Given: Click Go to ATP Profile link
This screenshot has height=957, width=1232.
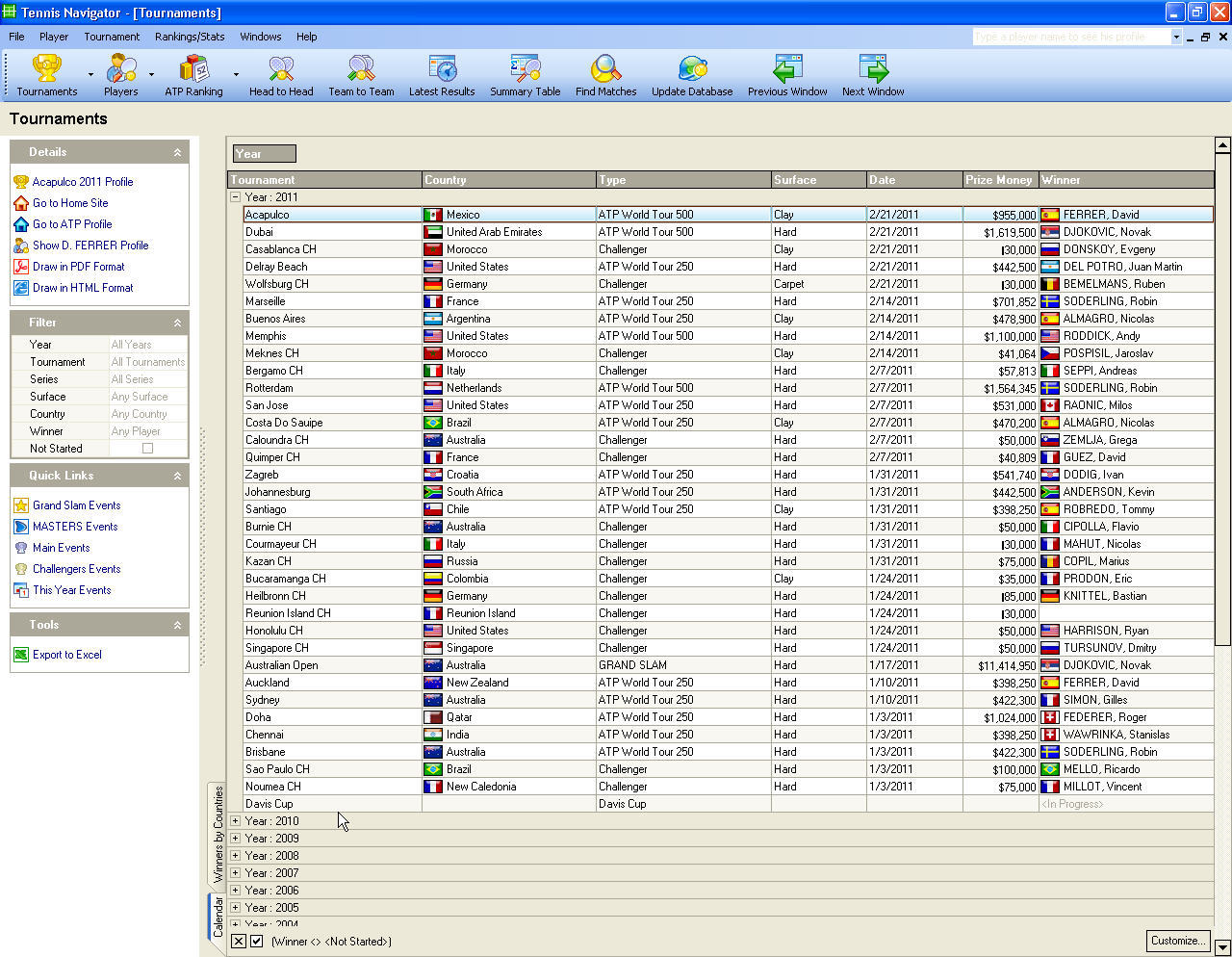Looking at the screenshot, I should pos(72,224).
